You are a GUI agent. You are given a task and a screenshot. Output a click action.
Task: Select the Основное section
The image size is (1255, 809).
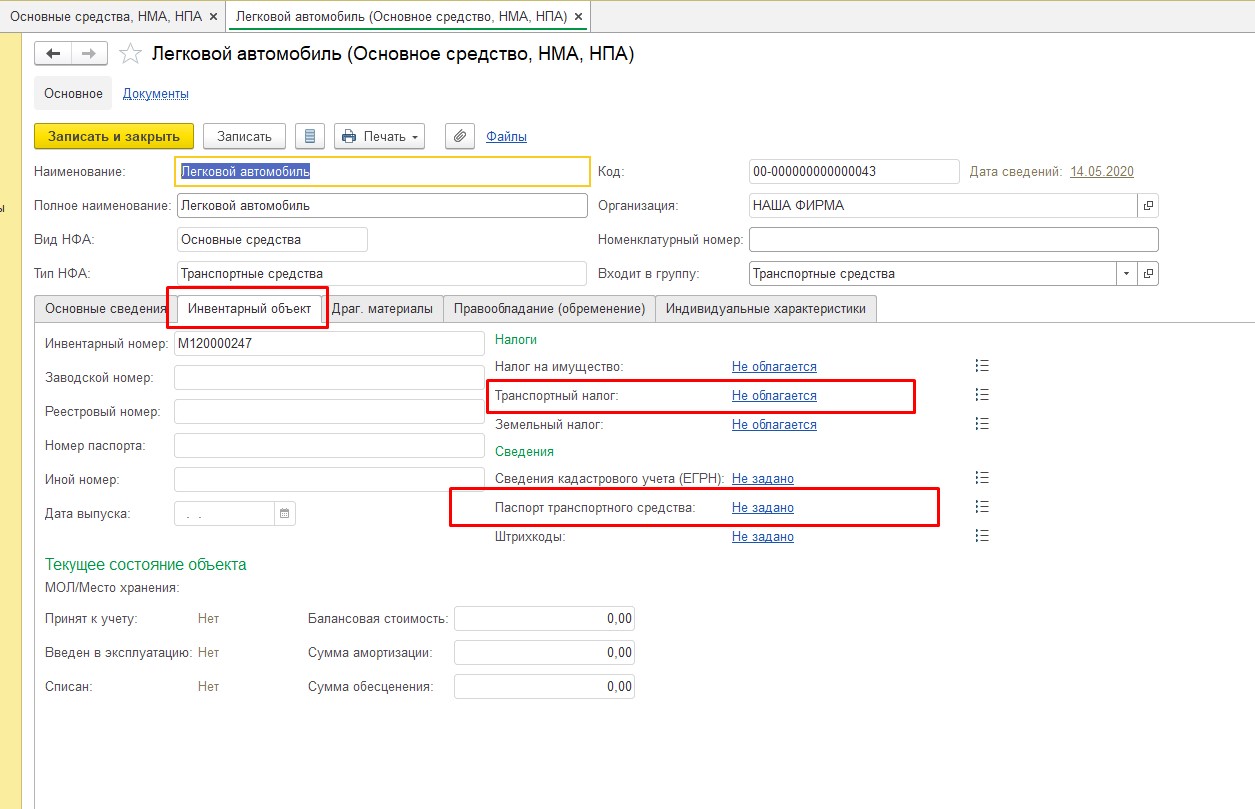point(73,93)
